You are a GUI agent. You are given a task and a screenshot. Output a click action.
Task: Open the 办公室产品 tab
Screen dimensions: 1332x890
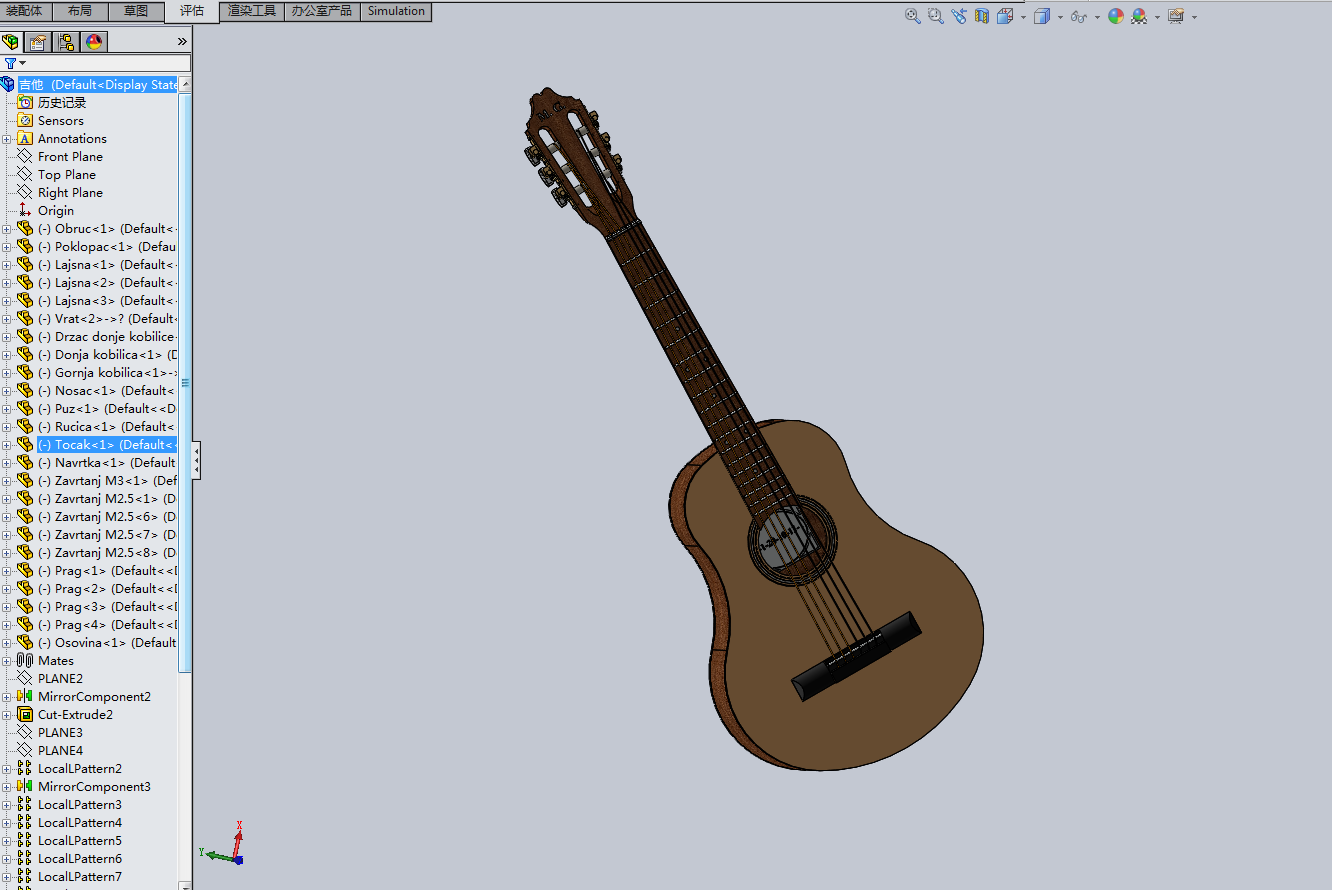coord(322,11)
